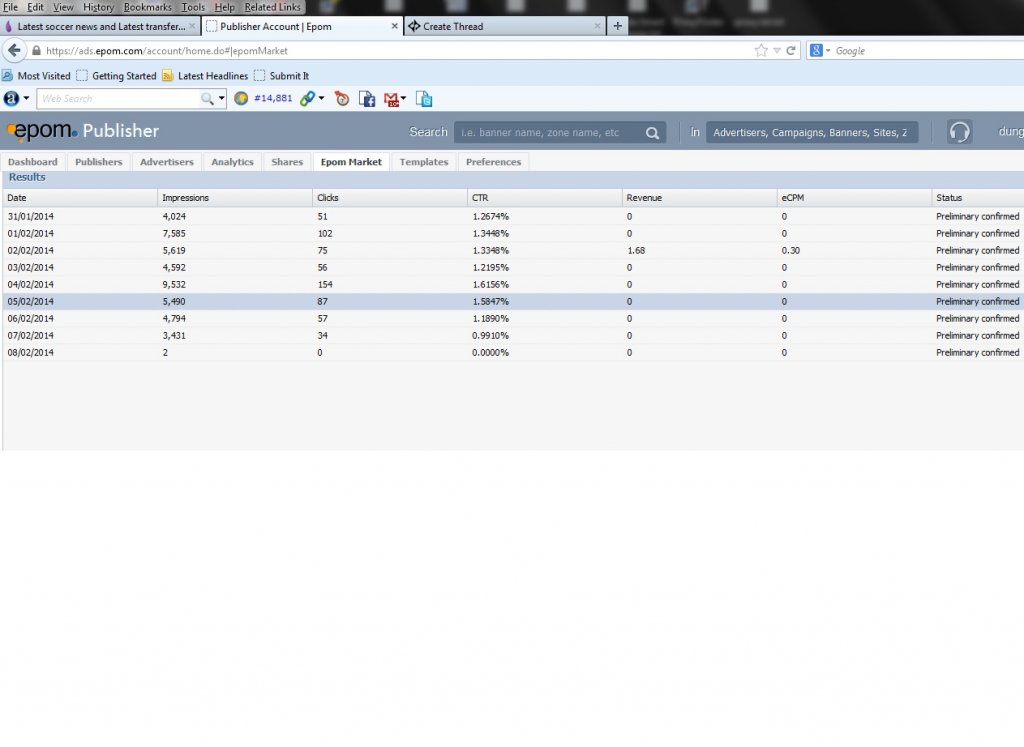1024x747 pixels.
Task: Open support via the headset icon
Action: tap(959, 132)
